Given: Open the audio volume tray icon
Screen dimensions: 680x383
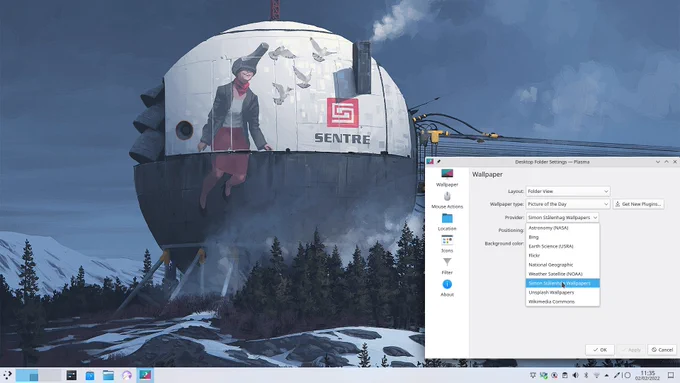Looking at the screenshot, I should (x=575, y=375).
